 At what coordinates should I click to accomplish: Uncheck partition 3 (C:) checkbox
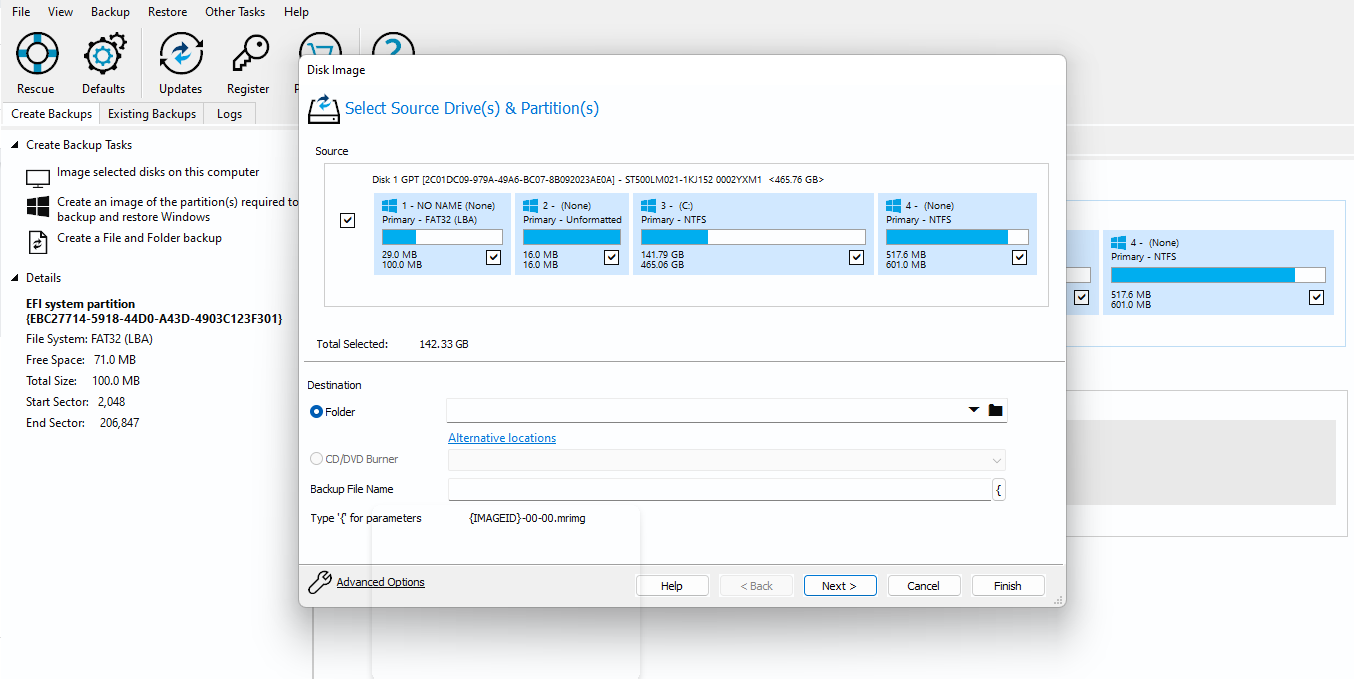tap(856, 257)
